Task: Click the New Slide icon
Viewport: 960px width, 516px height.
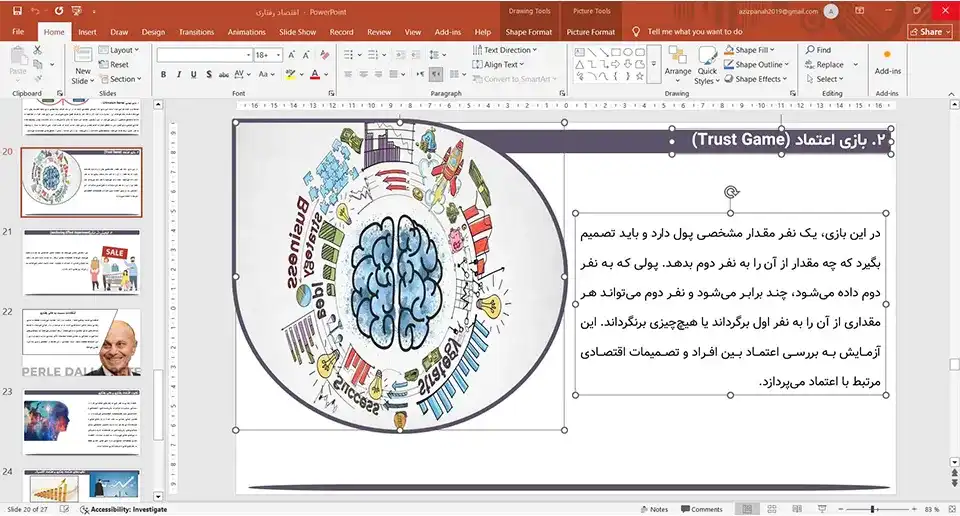Action: tap(82, 56)
